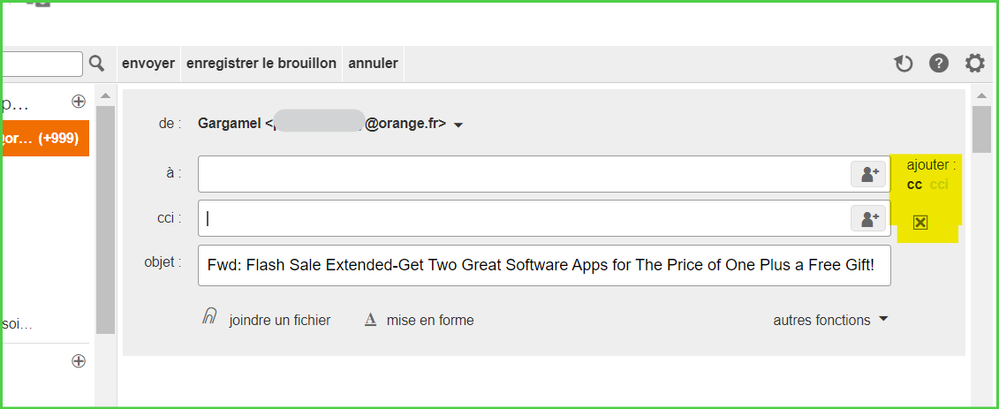Viewport: 999px width, 409px height.
Task: Click the search magnifier icon
Action: [x=96, y=63]
